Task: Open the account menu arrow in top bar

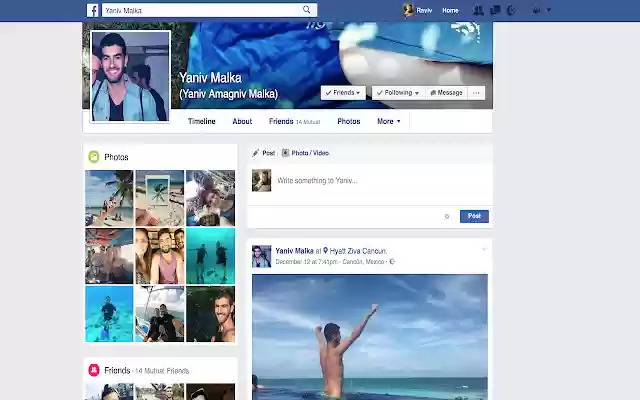Action: 549,10
